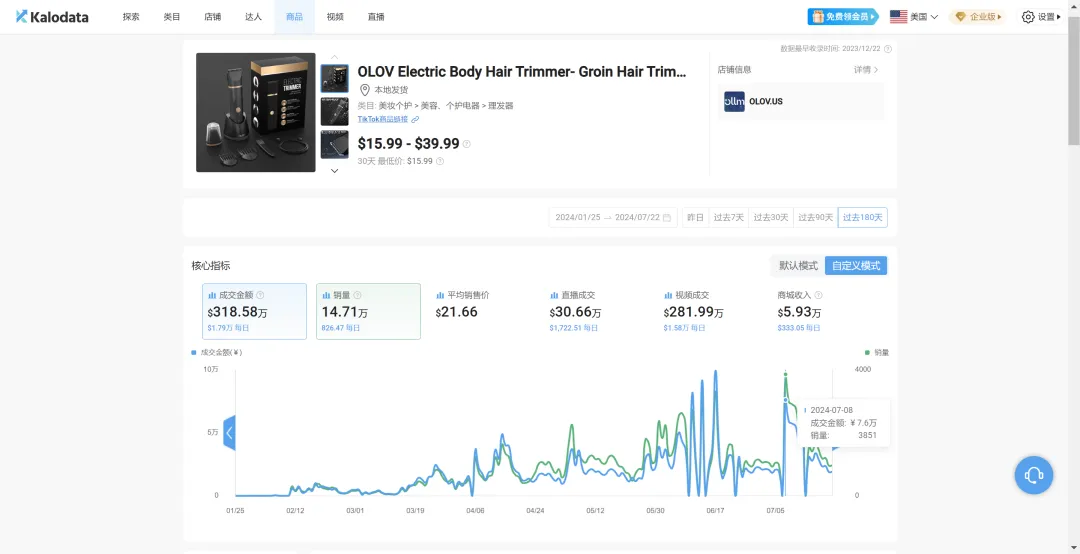Open the 探索 nav tab

(131, 17)
